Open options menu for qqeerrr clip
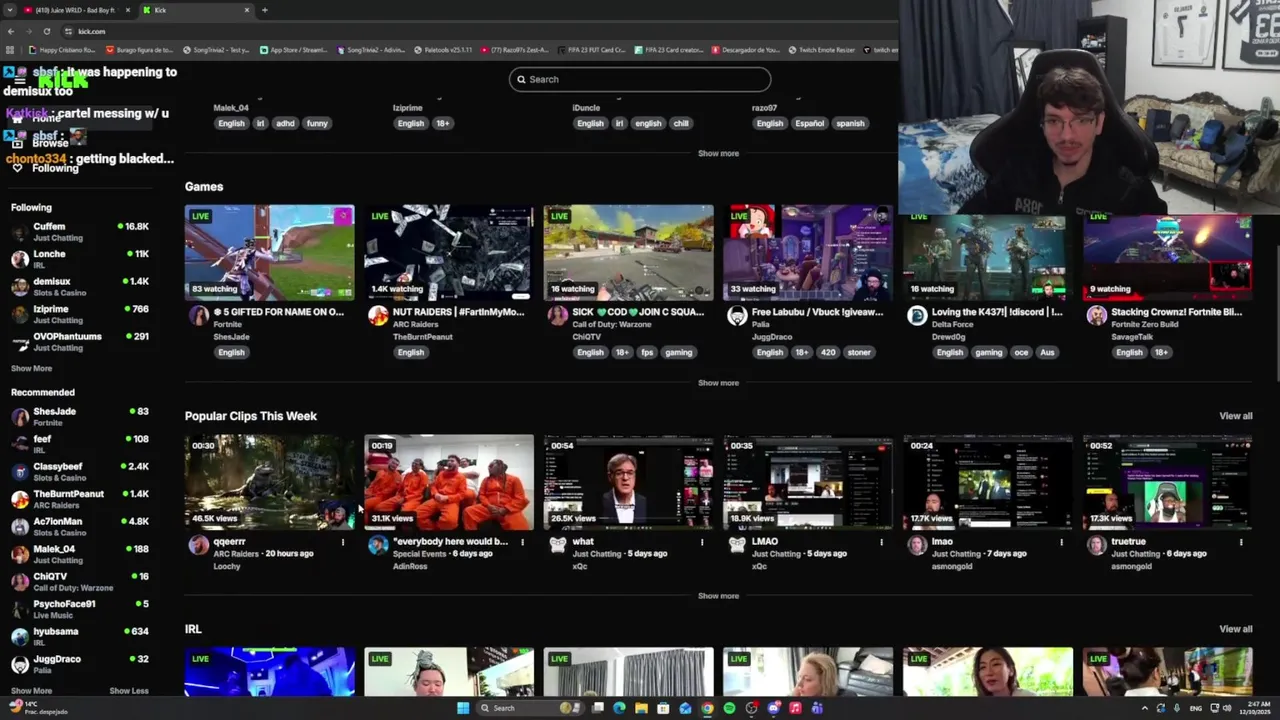This screenshot has width=1280, height=720. click(x=343, y=542)
